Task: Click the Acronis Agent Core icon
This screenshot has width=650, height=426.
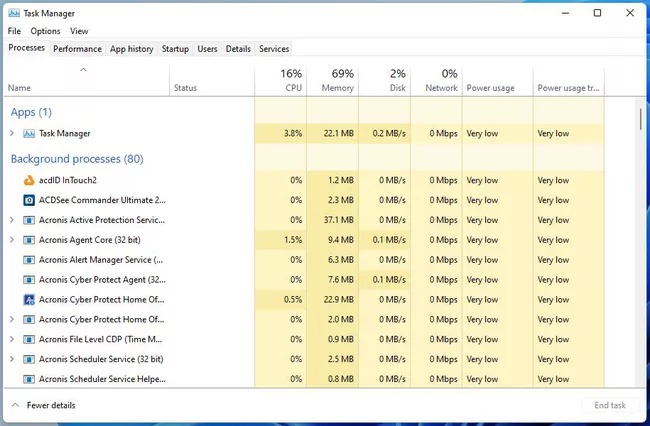Action: pyautogui.click(x=29, y=240)
